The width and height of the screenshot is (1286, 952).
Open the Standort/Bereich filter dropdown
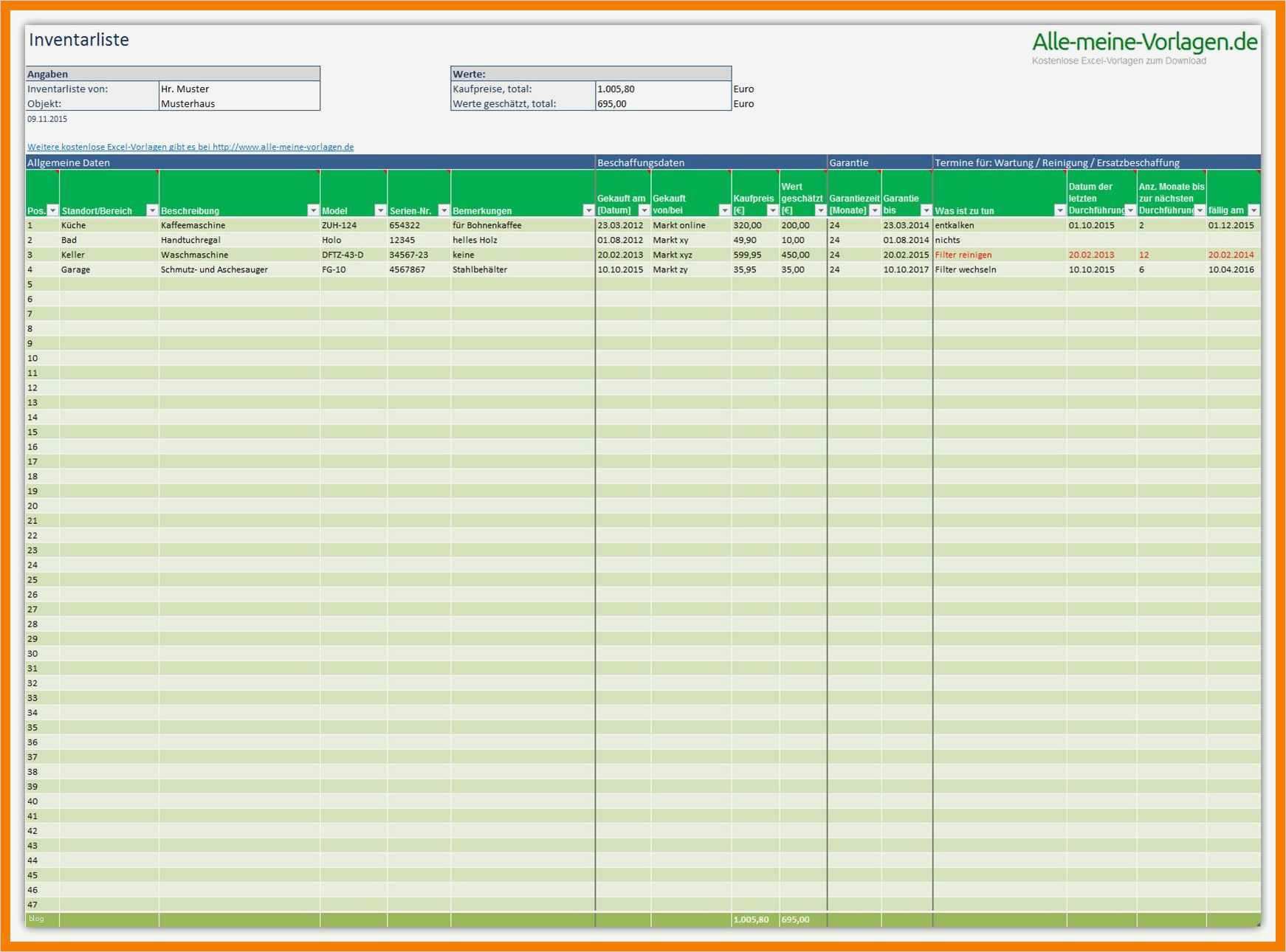click(x=152, y=210)
